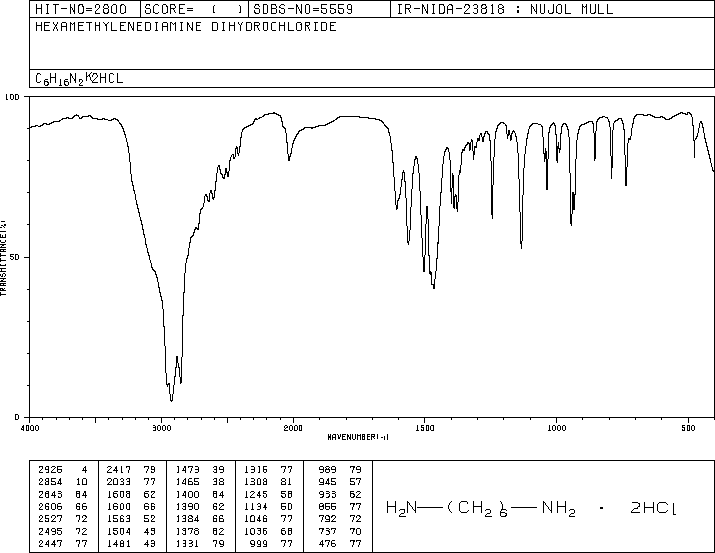
Task: Click peak table entry 2447
Action: (50, 544)
